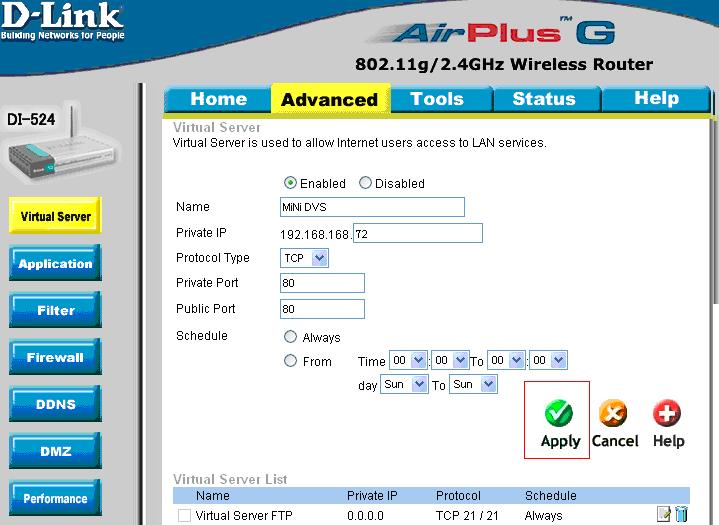
Task: Click the orange Cancel X icon
Action: (613, 413)
